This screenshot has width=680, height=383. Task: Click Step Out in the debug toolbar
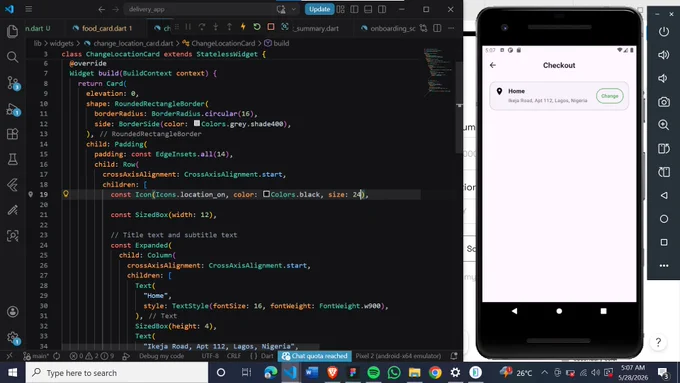229,27
